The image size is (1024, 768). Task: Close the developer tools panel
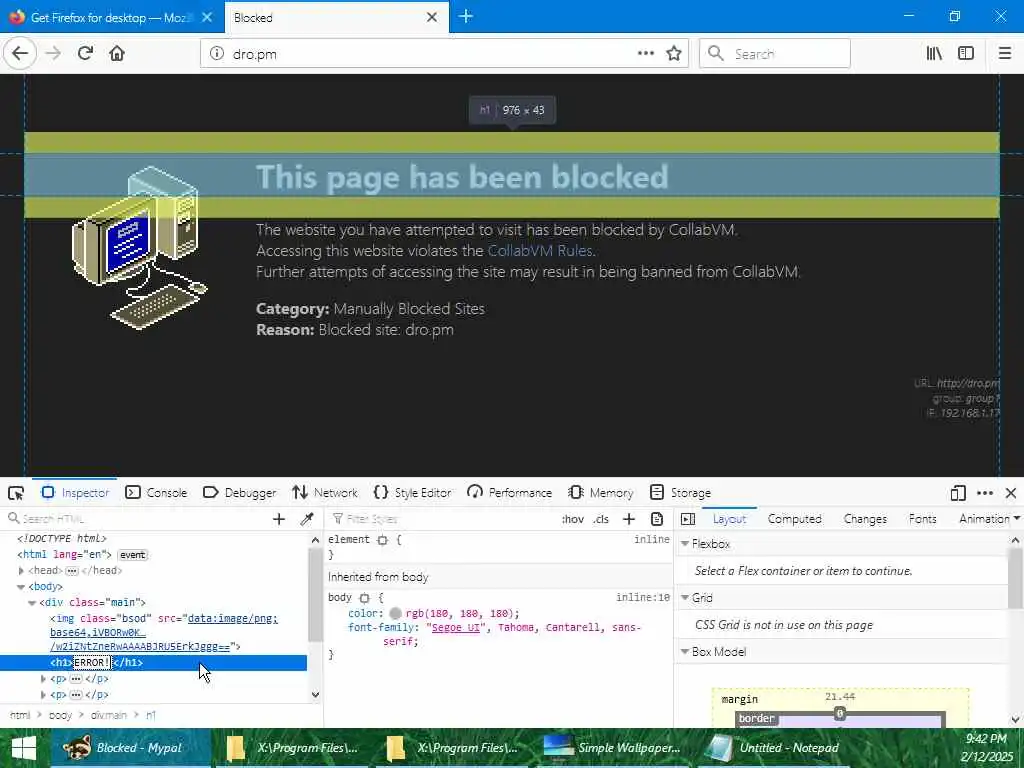click(1011, 493)
